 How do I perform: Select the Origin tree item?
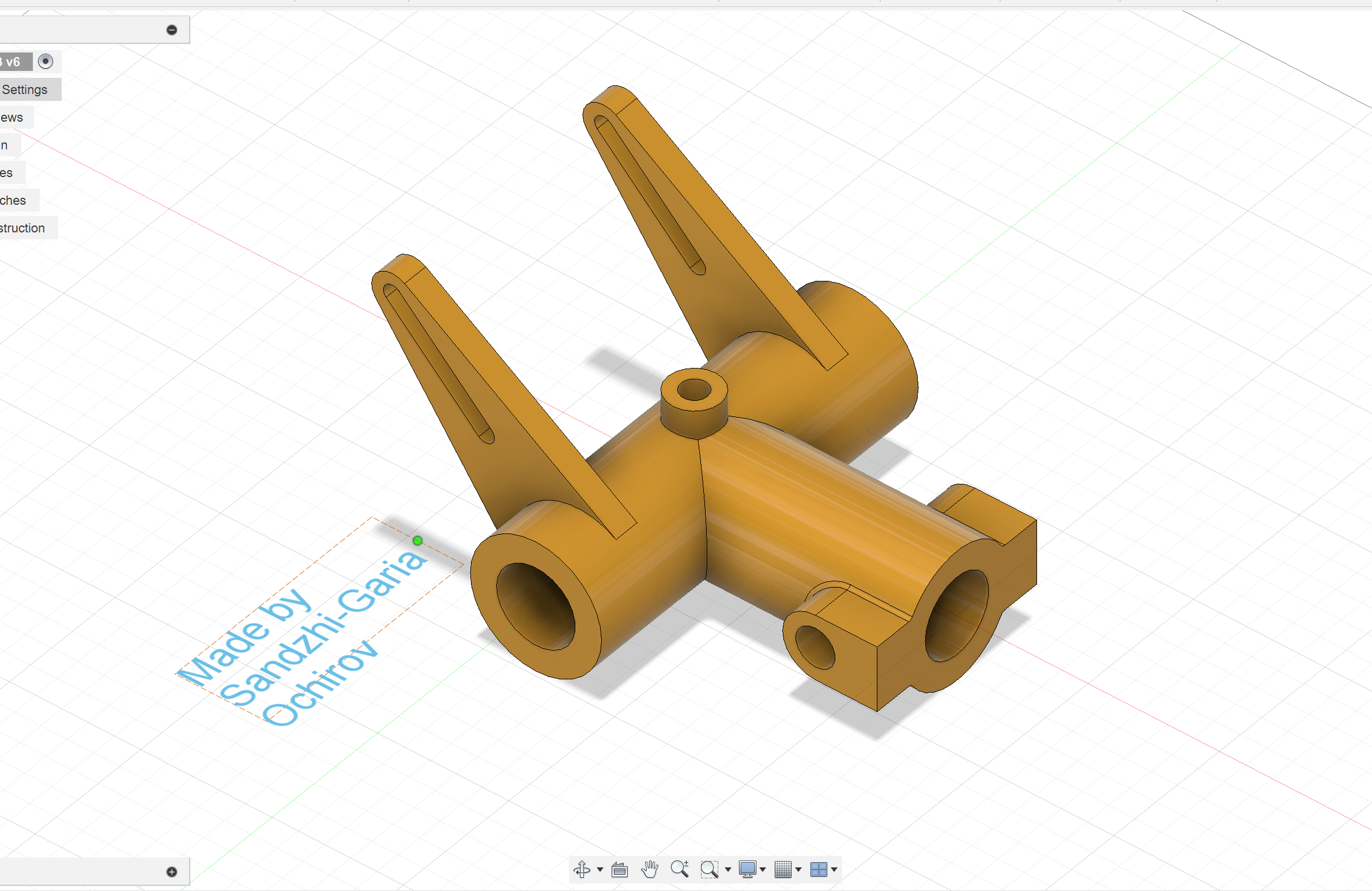point(9,145)
